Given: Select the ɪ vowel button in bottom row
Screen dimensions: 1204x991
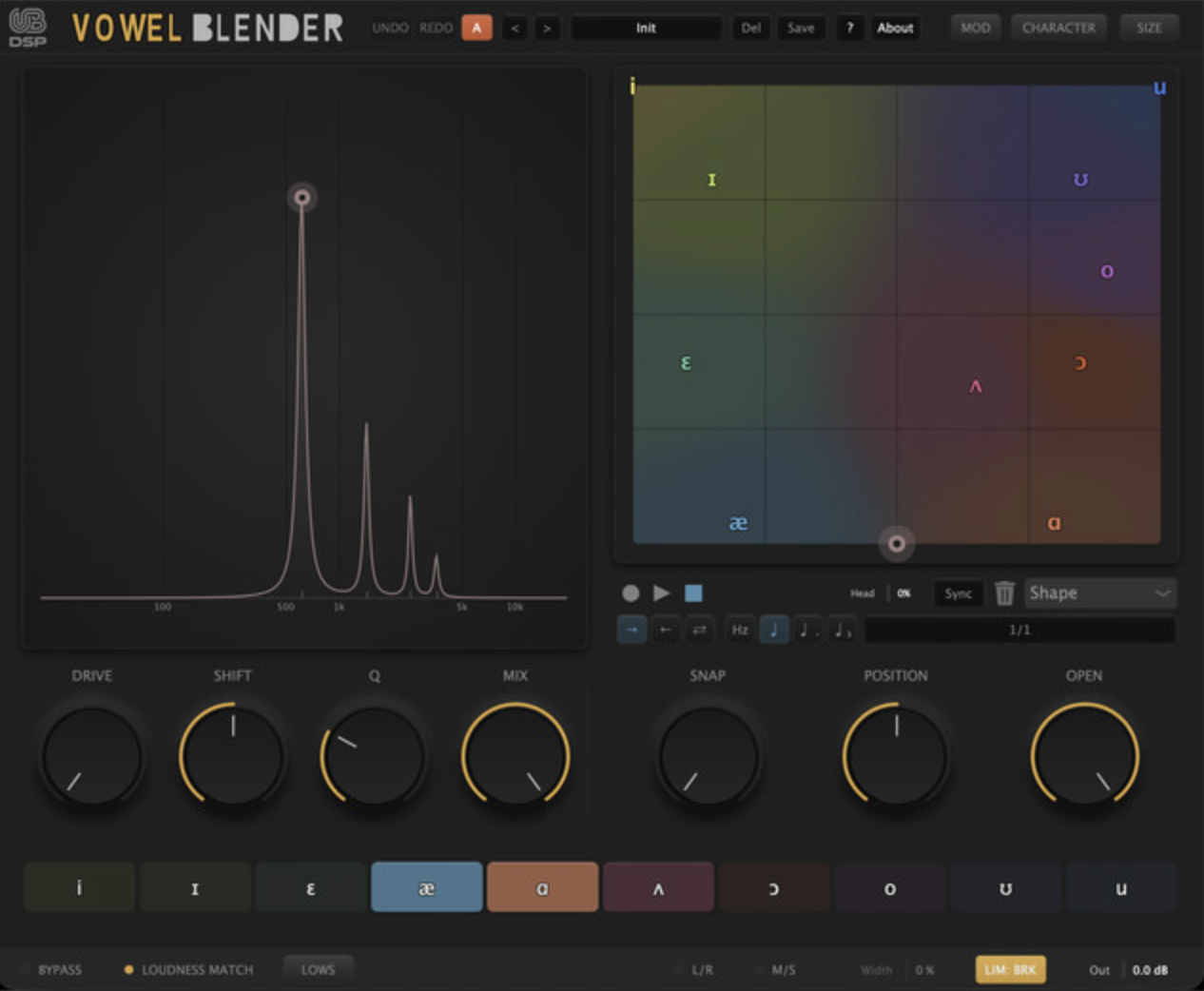Looking at the screenshot, I should click(x=195, y=887).
